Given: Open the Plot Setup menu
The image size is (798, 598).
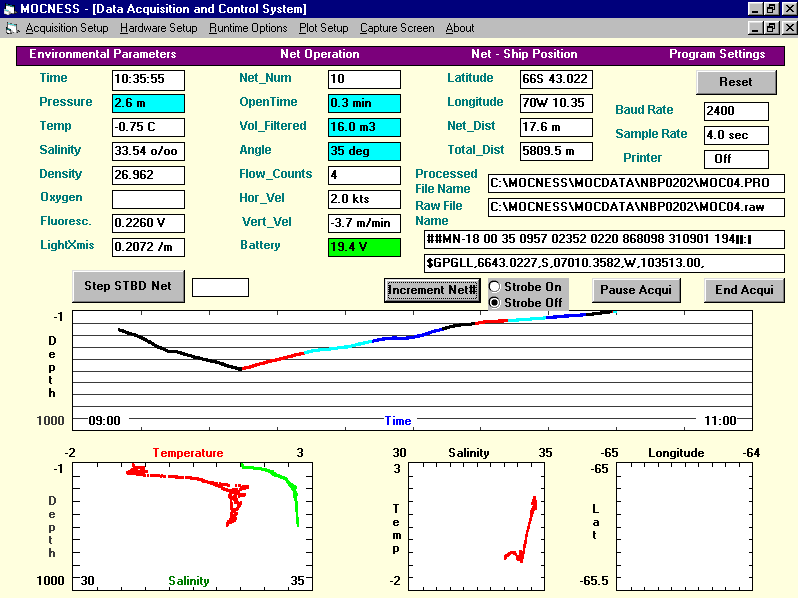Looking at the screenshot, I should pos(324,28).
